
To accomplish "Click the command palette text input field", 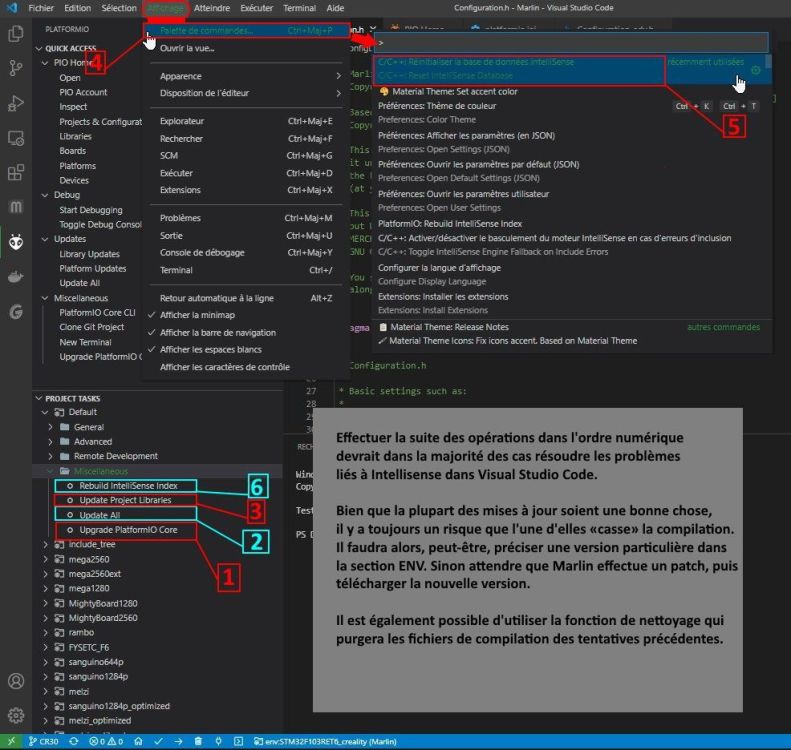I will pyautogui.click(x=572, y=43).
